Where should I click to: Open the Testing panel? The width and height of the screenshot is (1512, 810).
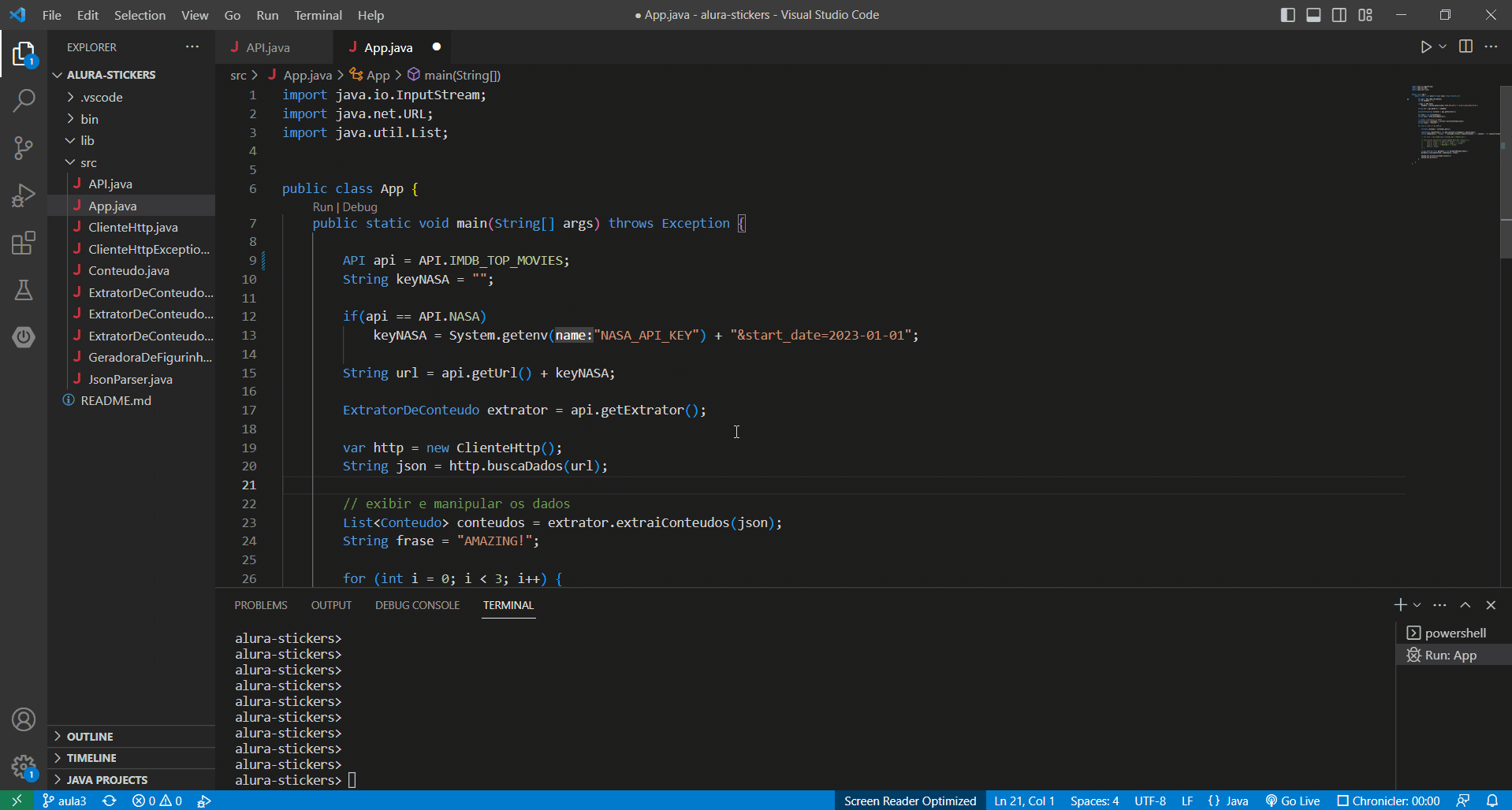tap(24, 290)
